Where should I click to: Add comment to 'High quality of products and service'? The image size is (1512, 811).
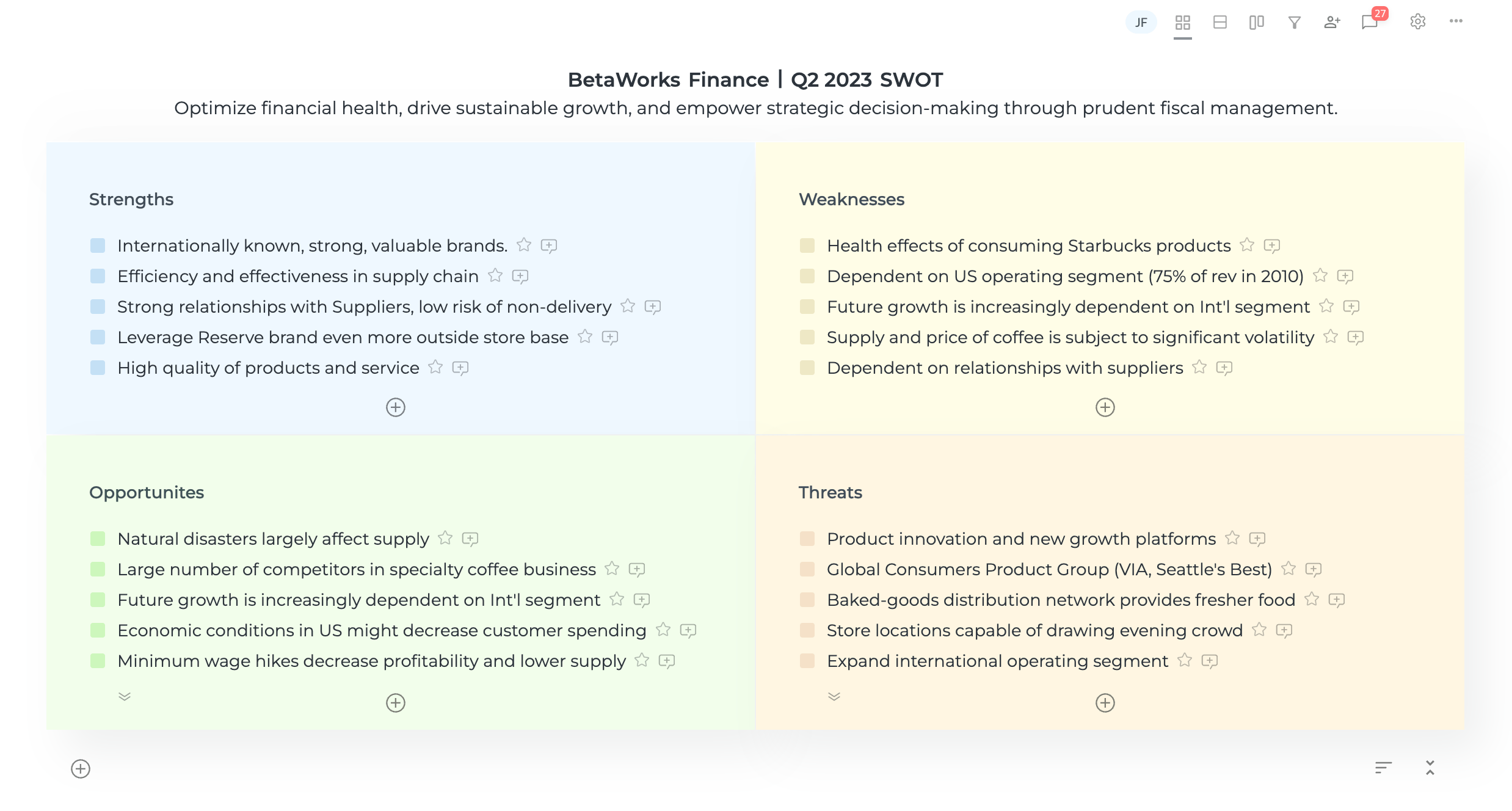click(460, 368)
